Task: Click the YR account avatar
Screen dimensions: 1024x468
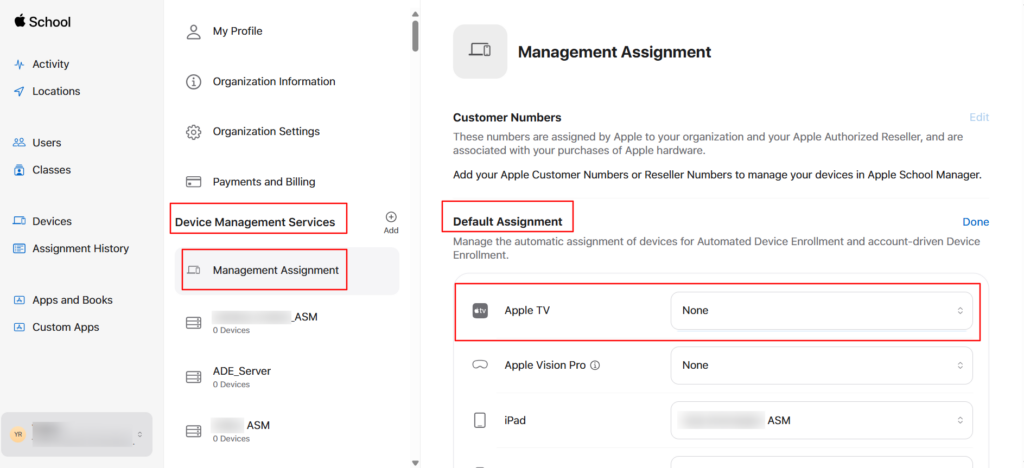Action: tap(18, 434)
